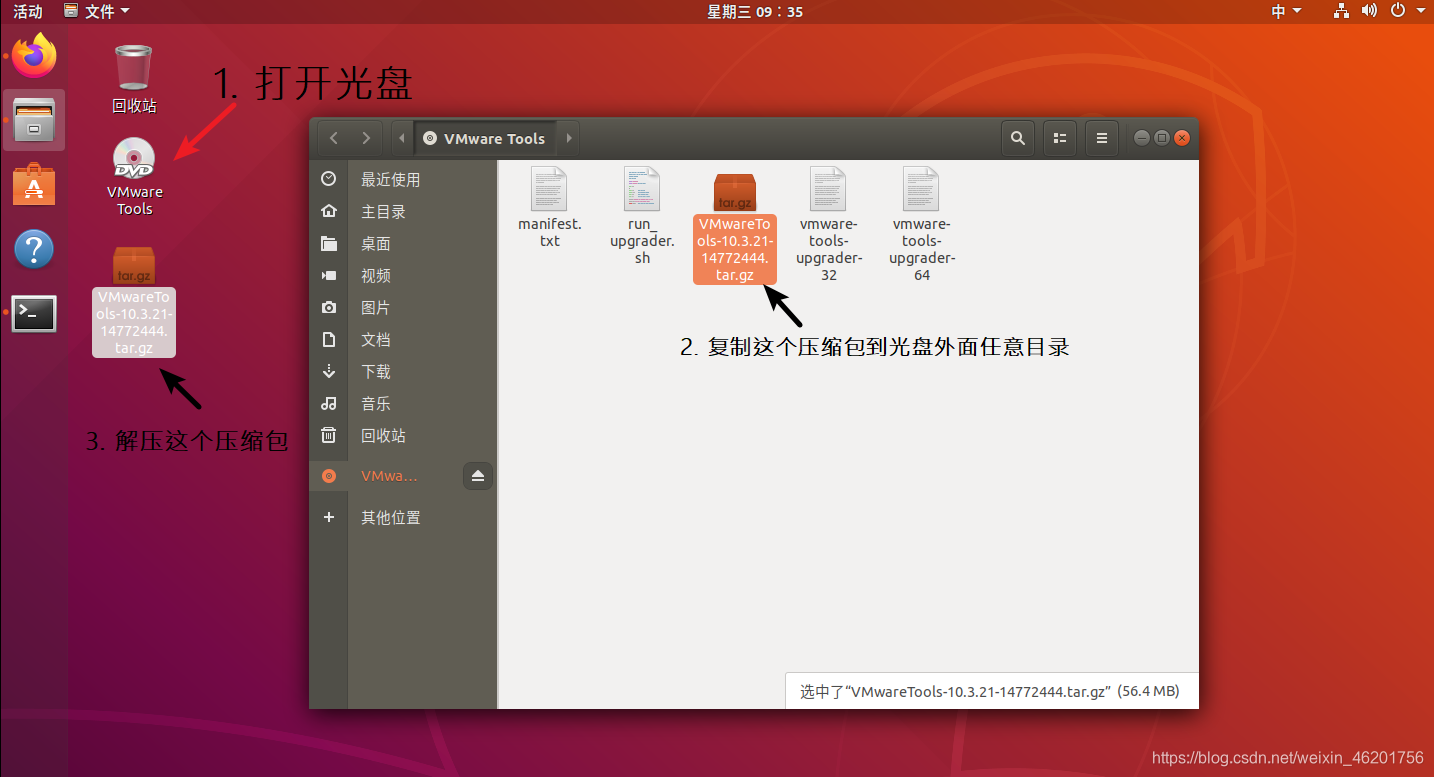The image size is (1434, 777).
Task: Select the Trash icon on the desktop
Action: click(x=134, y=79)
